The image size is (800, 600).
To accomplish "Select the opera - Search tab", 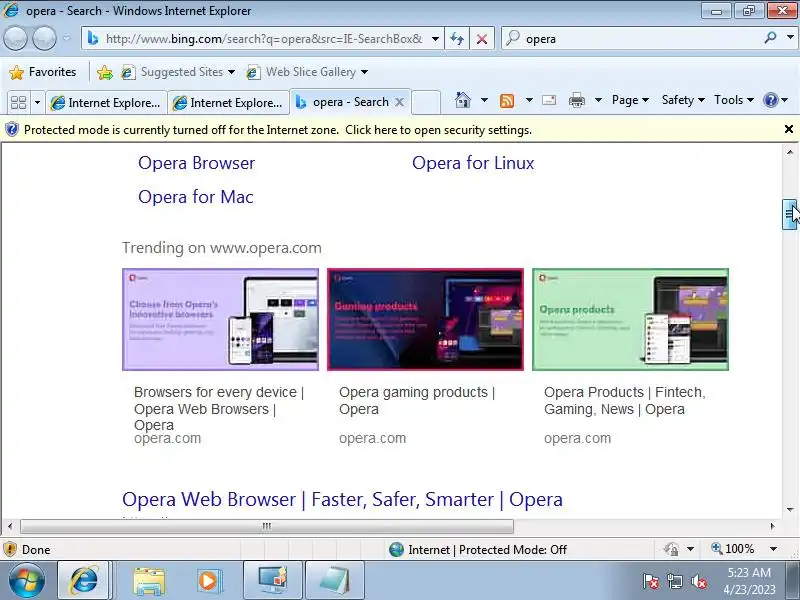I will (343, 102).
